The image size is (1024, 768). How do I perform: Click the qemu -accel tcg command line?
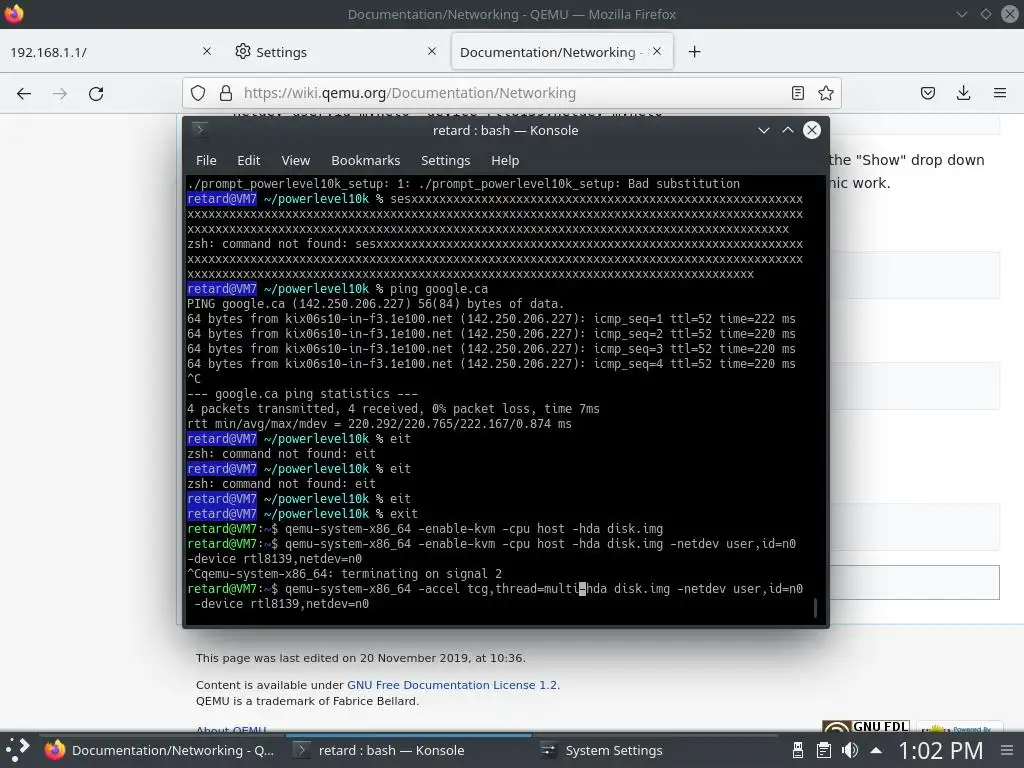tap(495, 596)
